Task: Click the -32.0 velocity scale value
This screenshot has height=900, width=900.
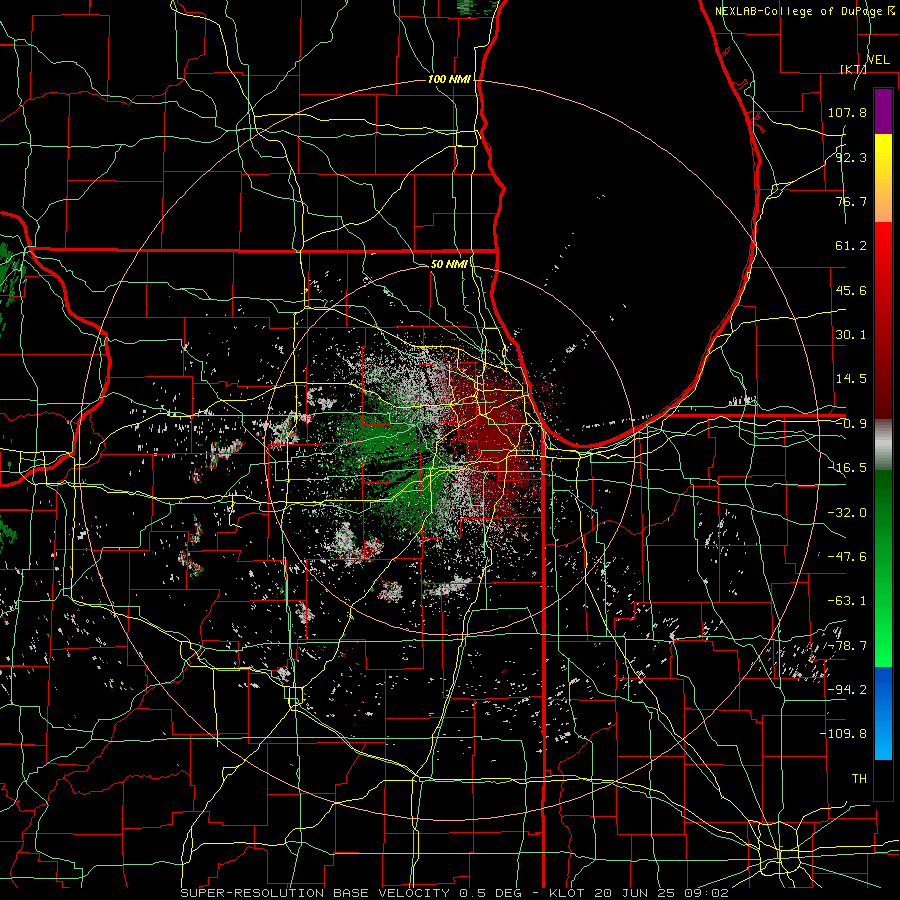Action: 847,513
